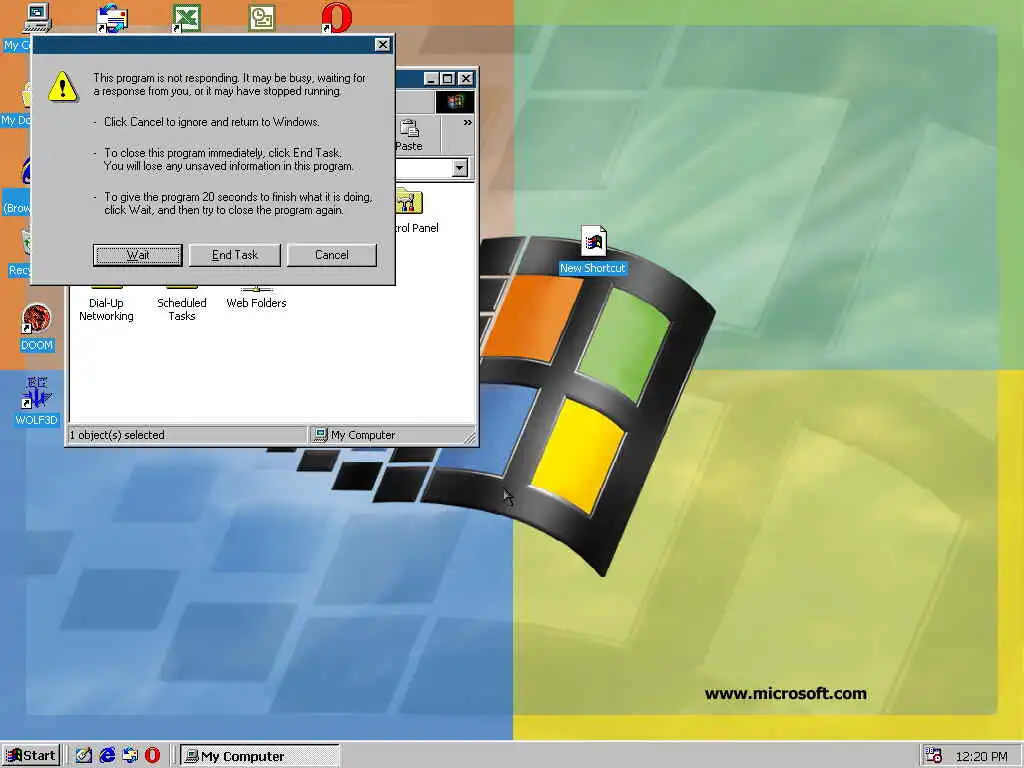
Task: Close the My Computer window
Action: (x=466, y=79)
